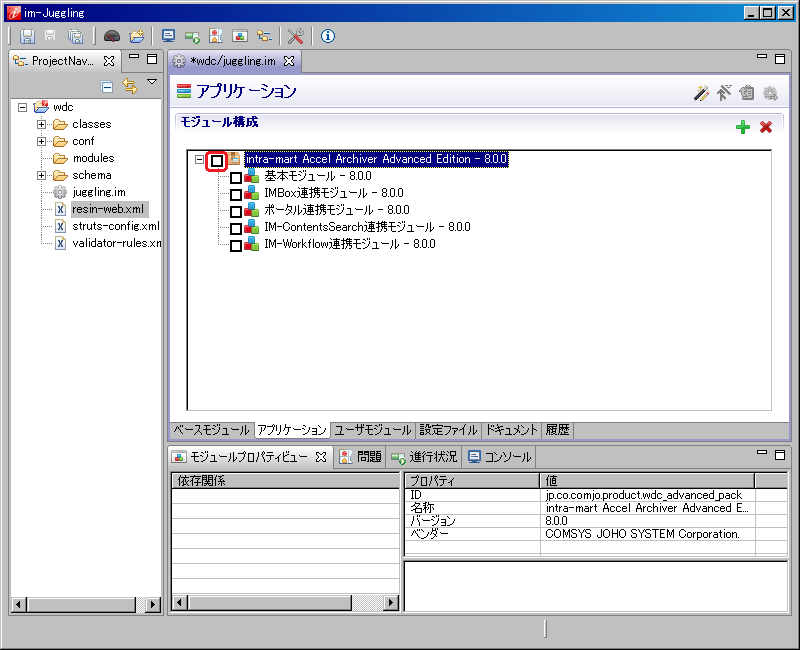Expand the conf folder

point(41,141)
